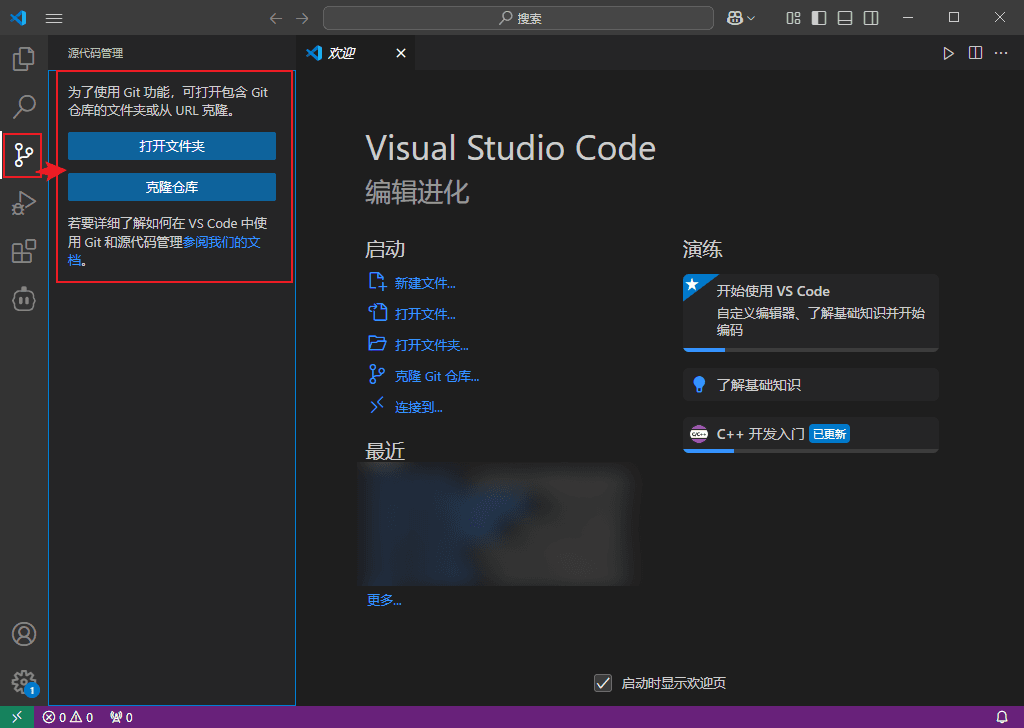
Task: Close the 欢迎 tab
Action: pos(401,53)
